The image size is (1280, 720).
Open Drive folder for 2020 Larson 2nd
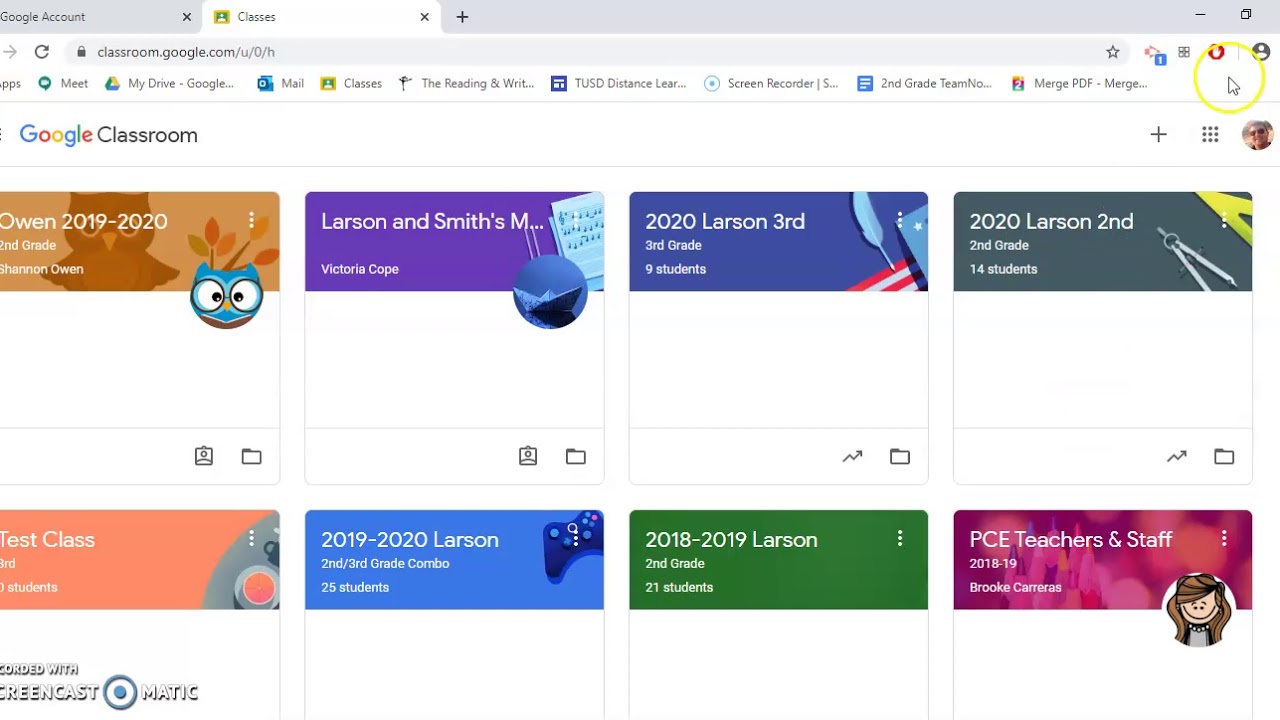(x=1224, y=456)
